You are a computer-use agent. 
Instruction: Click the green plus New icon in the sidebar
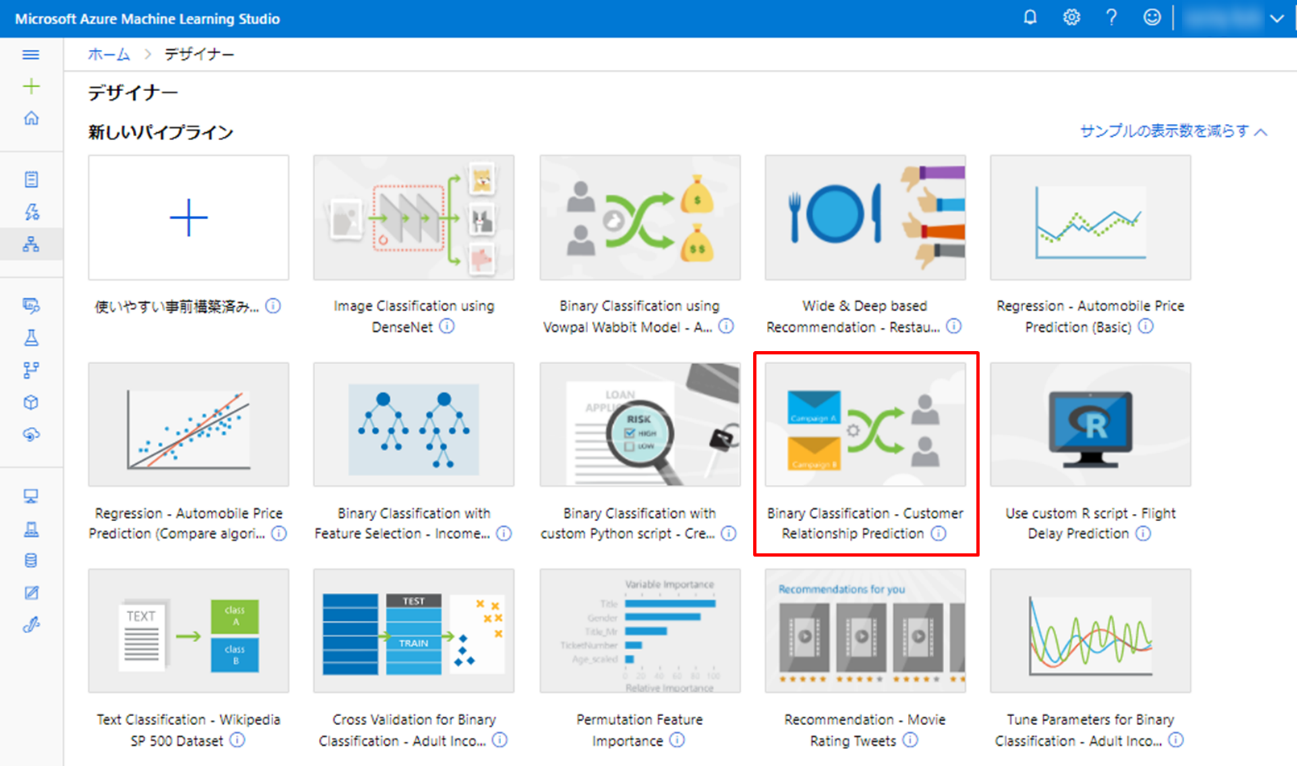click(31, 87)
